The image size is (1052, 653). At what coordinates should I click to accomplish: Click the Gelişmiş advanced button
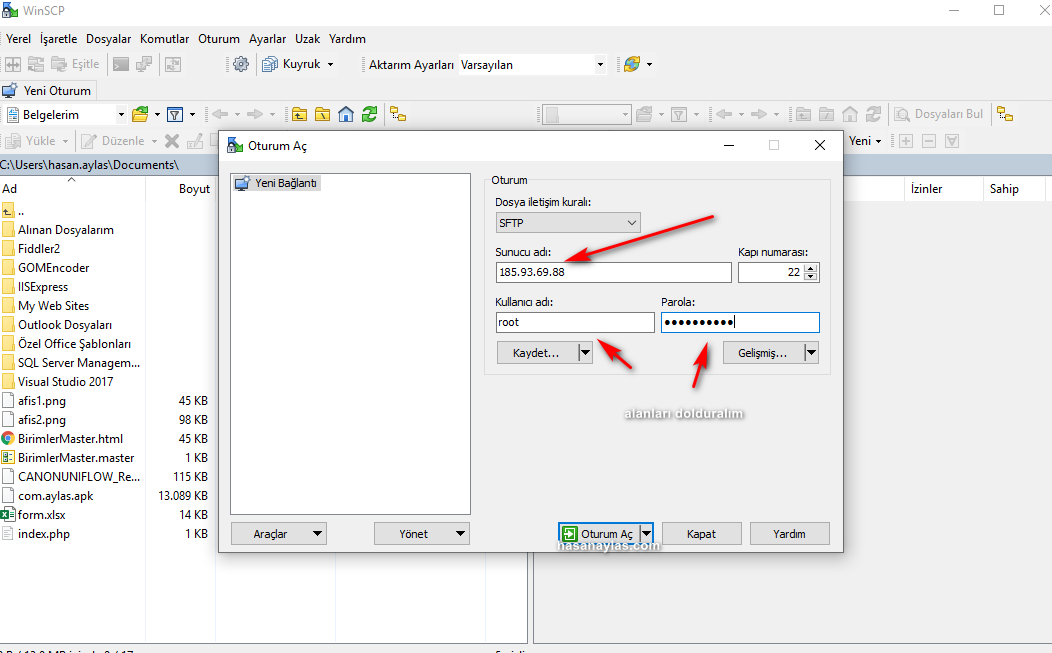coord(764,353)
